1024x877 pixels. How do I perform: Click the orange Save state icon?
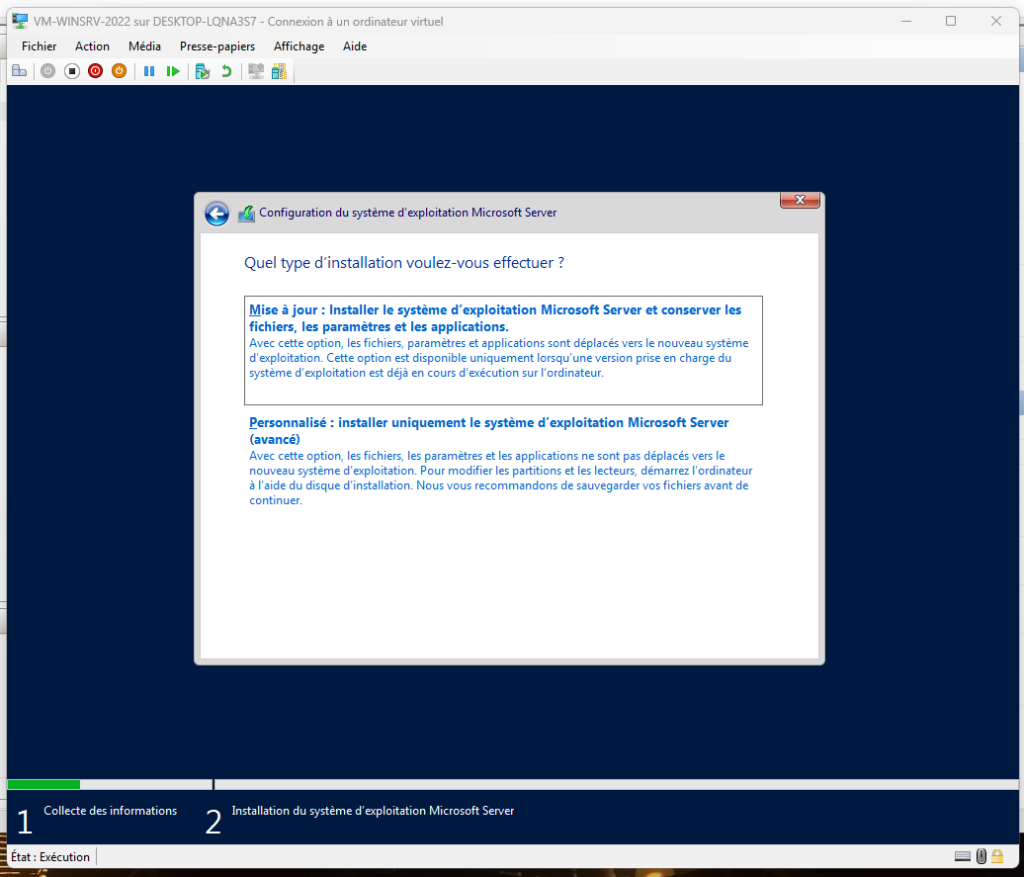[118, 71]
